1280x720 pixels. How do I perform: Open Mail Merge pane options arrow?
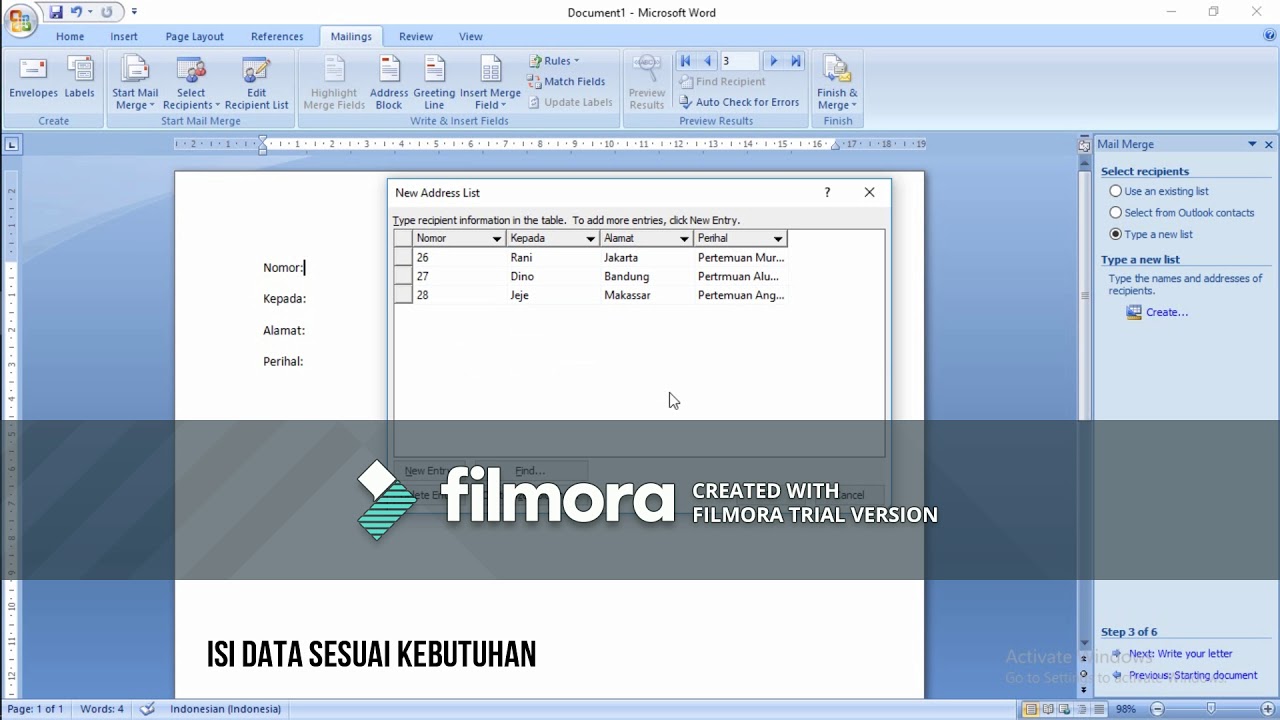pyautogui.click(x=1252, y=145)
